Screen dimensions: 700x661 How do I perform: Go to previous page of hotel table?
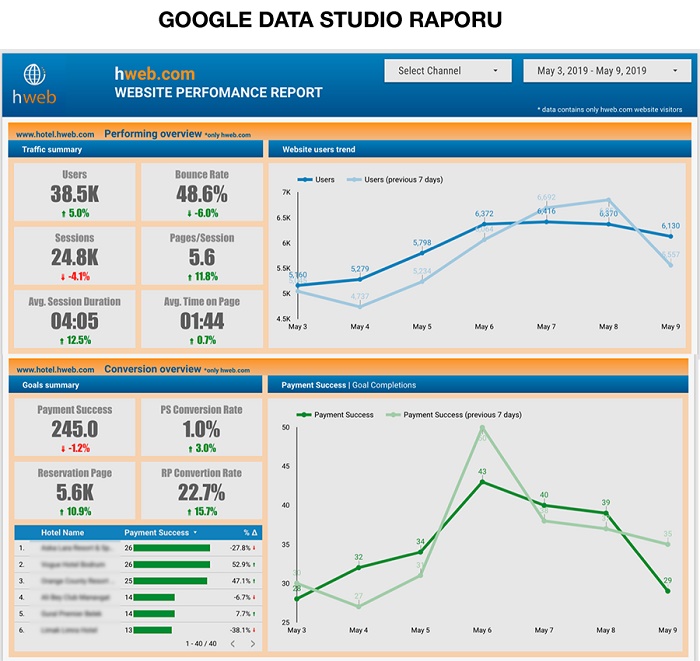click(233, 643)
